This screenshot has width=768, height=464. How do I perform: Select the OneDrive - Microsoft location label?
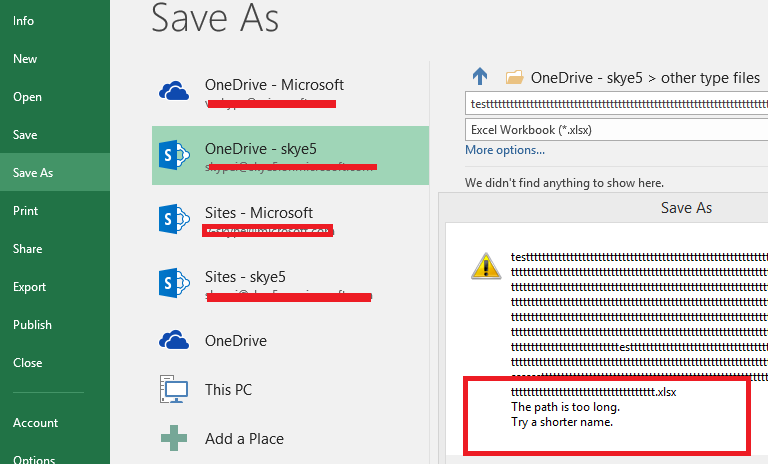[x=274, y=85]
